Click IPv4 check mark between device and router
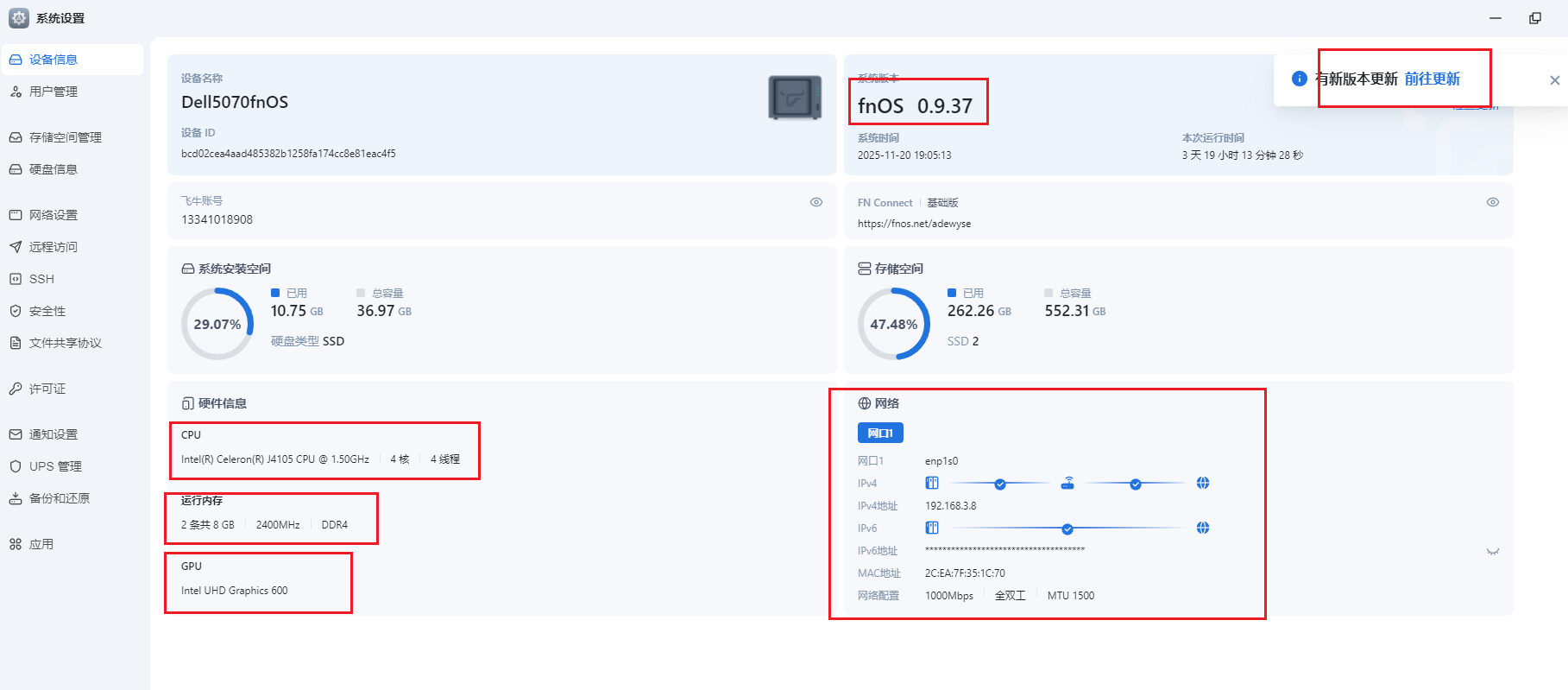This screenshot has width=1568, height=690. pos(1000,484)
